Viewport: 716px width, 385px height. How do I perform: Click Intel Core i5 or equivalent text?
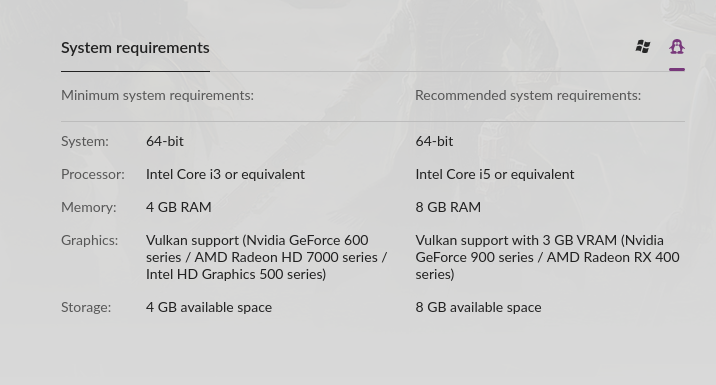[495, 174]
